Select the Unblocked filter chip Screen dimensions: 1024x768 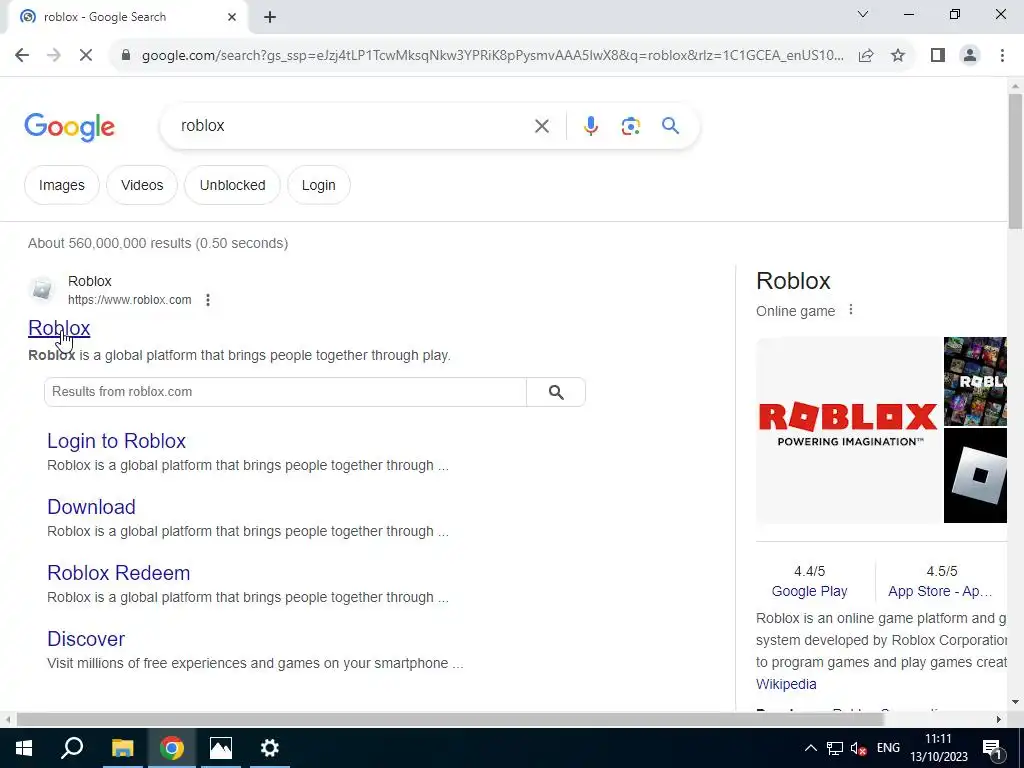[232, 185]
